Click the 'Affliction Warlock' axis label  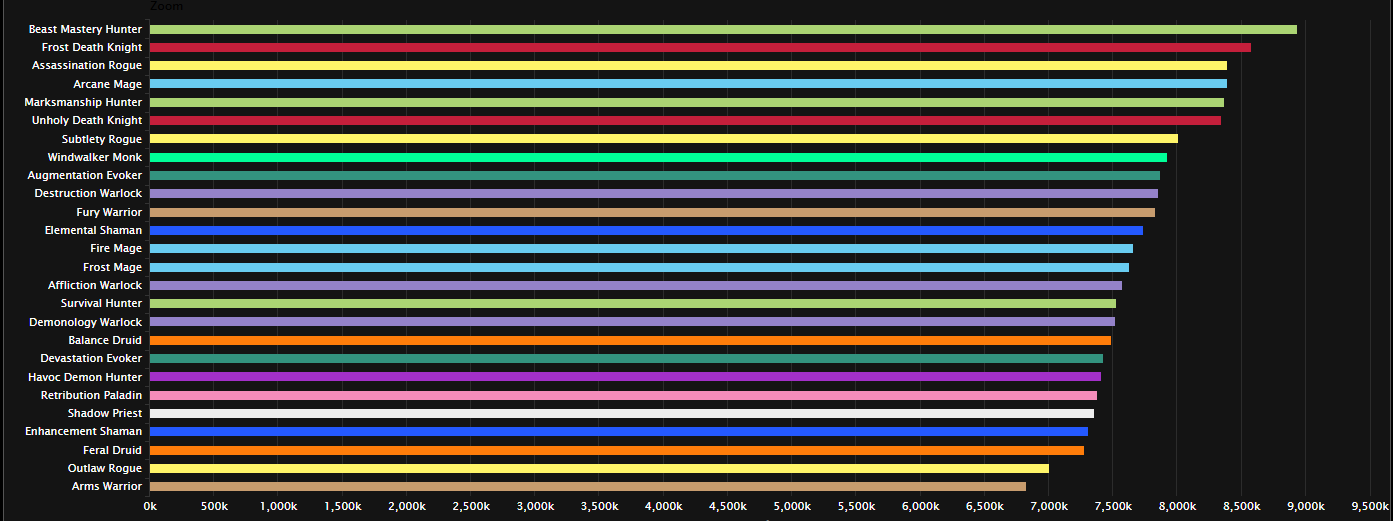pos(95,285)
